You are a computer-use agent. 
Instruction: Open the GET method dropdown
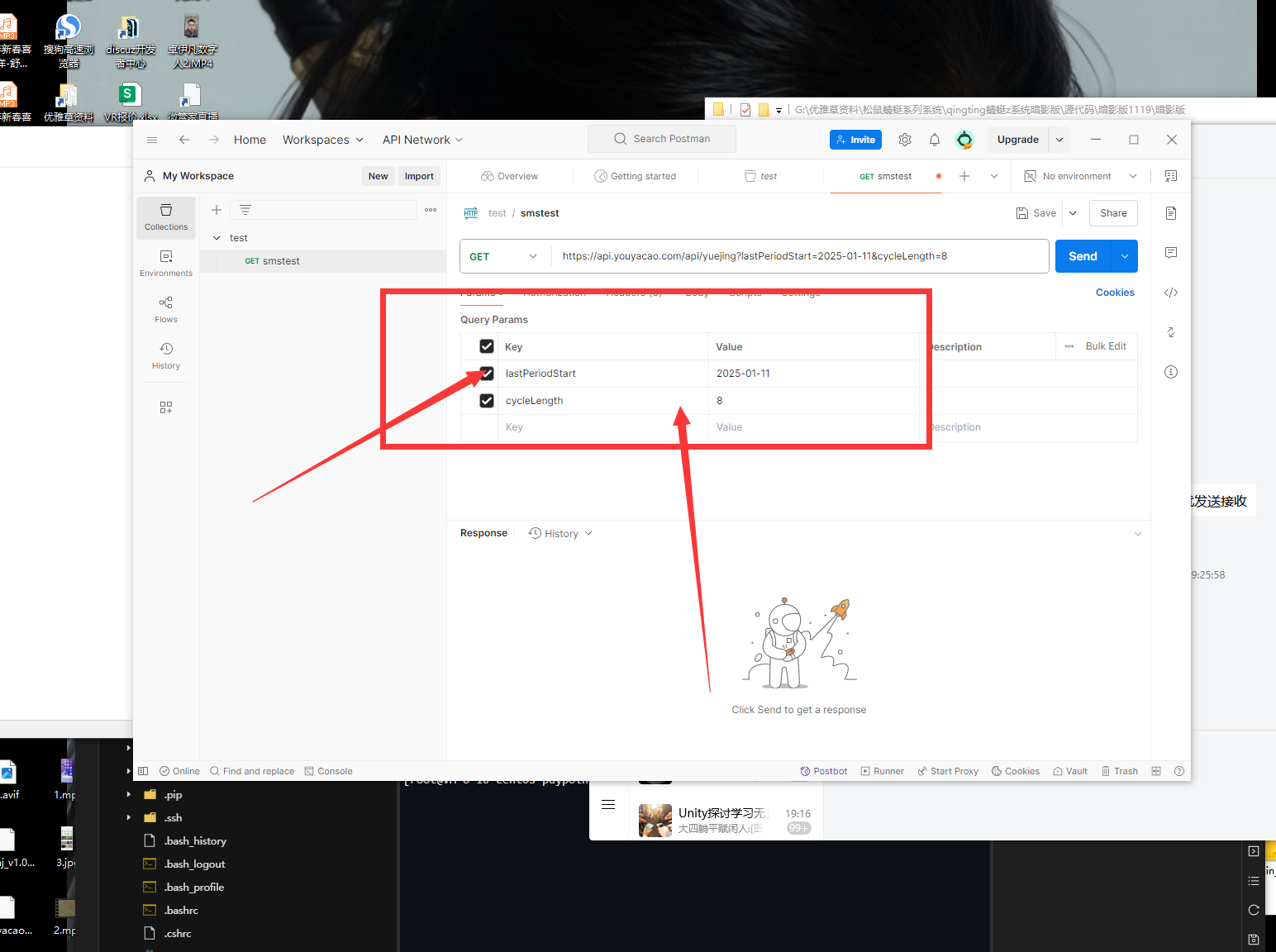(x=503, y=256)
